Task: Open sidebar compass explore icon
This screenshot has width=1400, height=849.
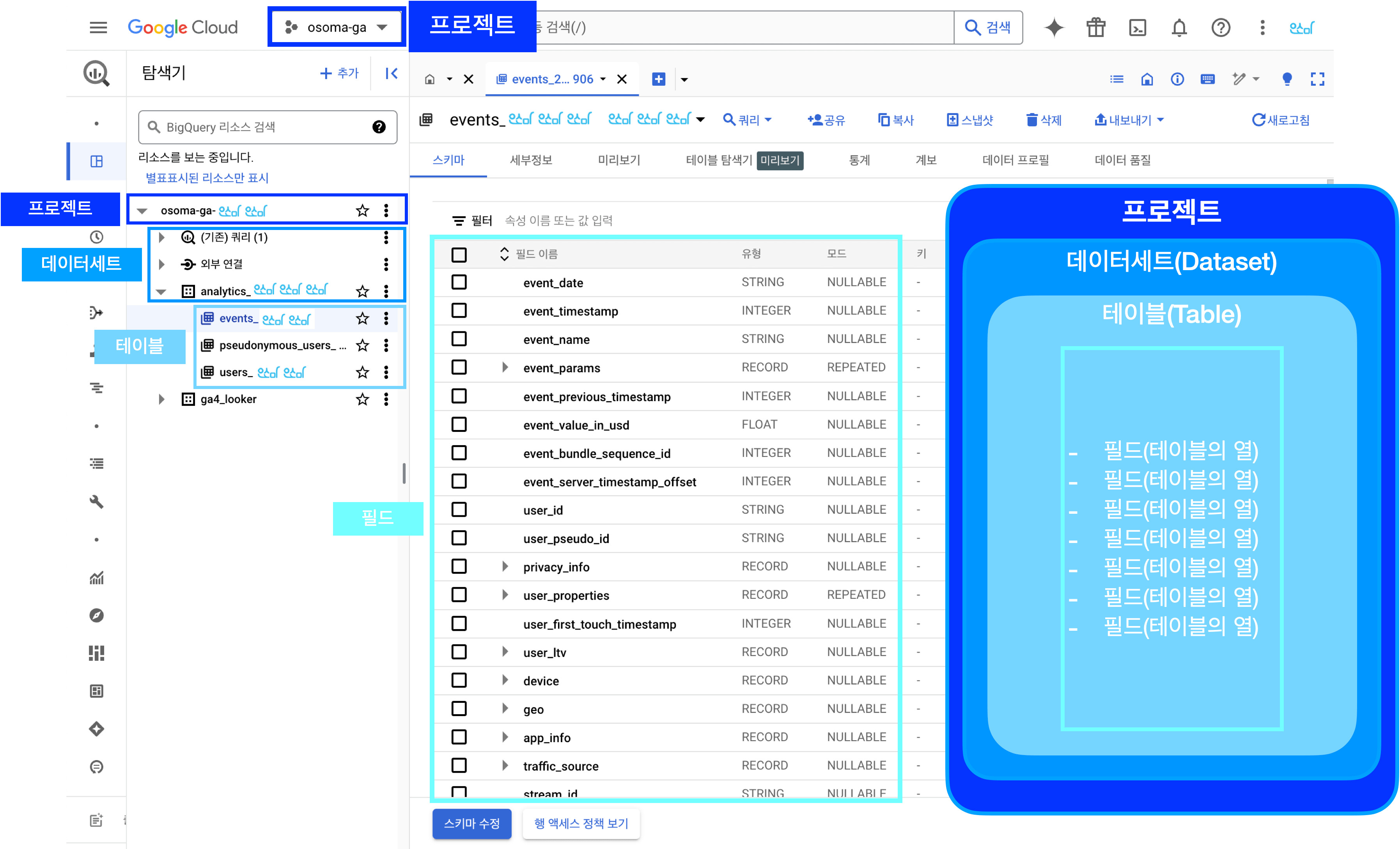Action: [97, 615]
